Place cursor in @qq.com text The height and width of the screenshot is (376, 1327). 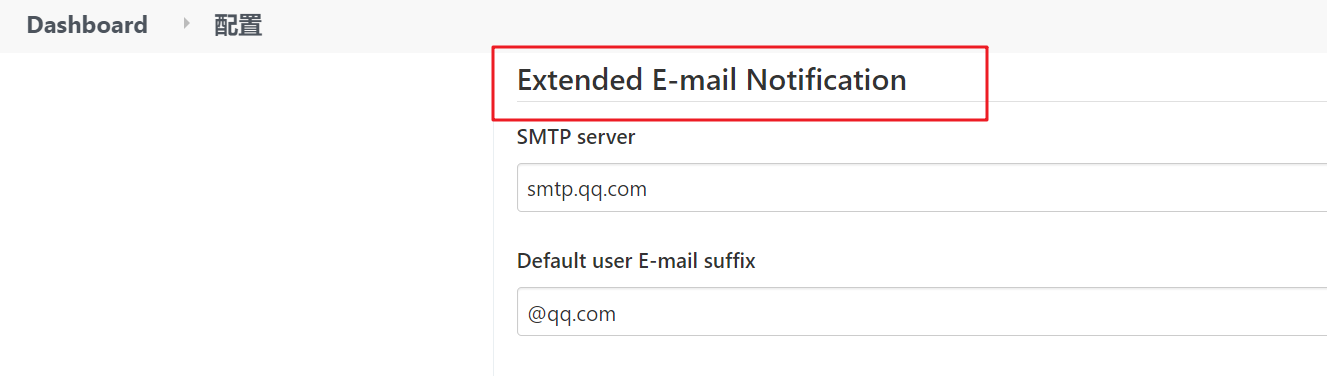[x=572, y=314]
